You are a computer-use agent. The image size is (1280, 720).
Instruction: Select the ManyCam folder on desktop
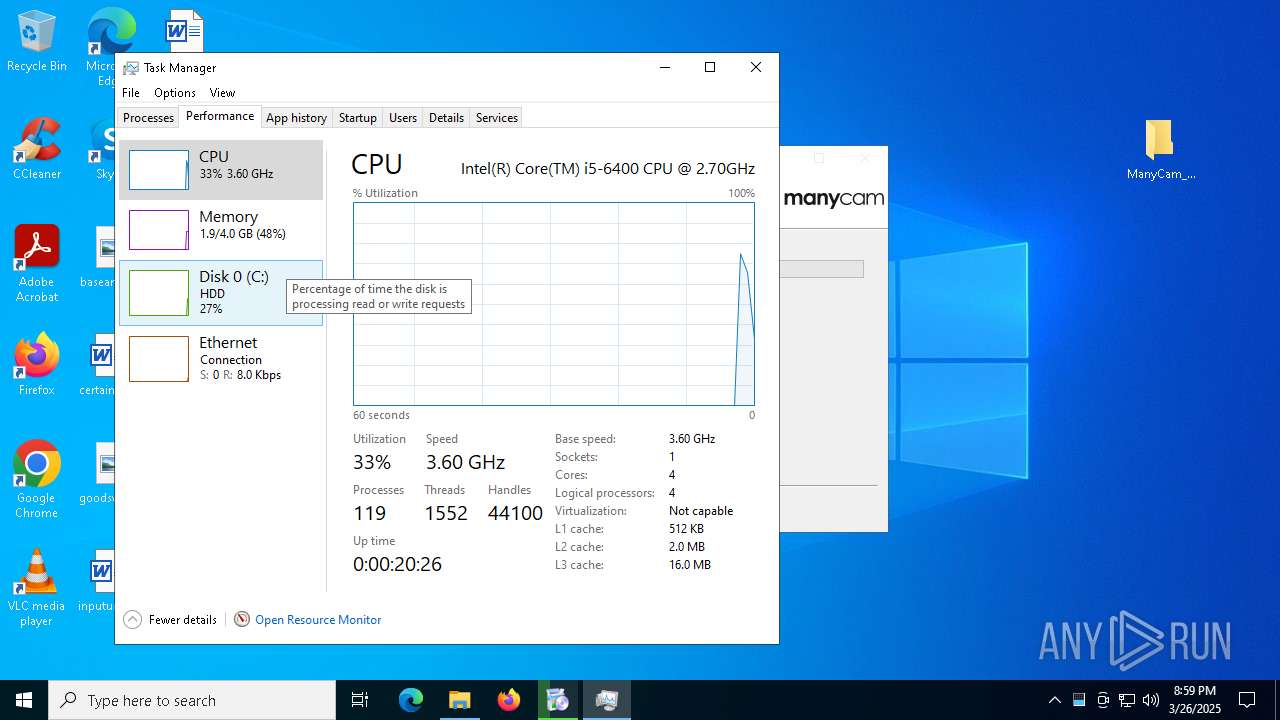click(x=1160, y=150)
